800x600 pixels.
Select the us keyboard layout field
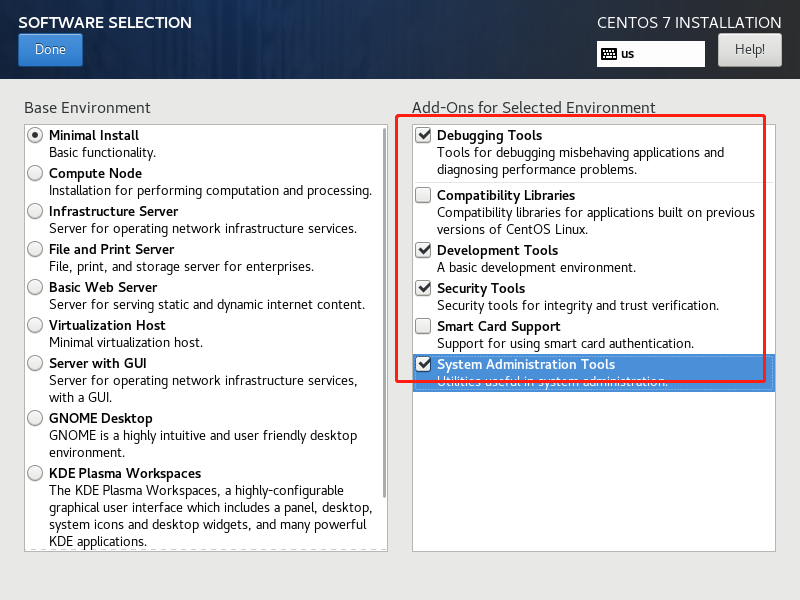point(660,54)
